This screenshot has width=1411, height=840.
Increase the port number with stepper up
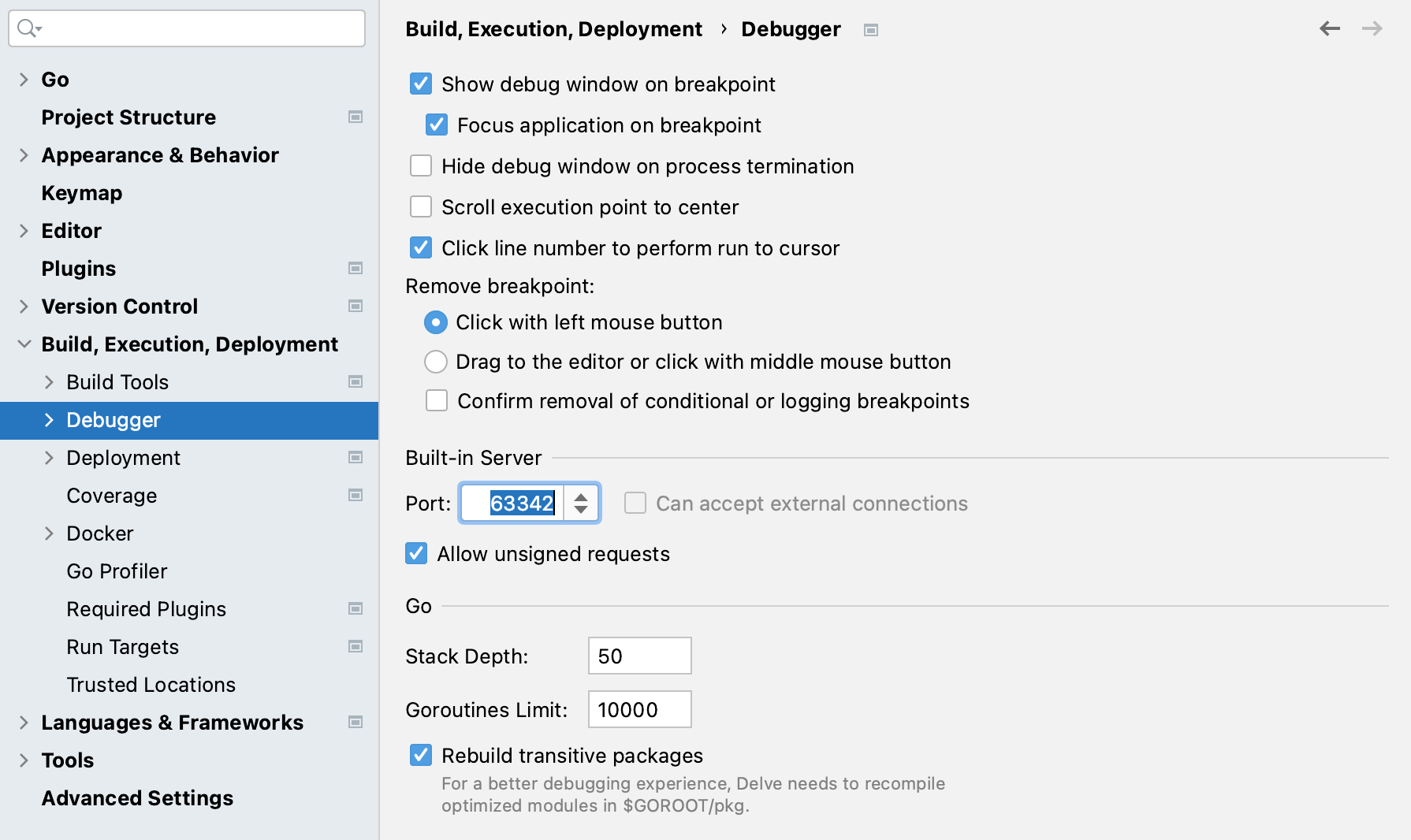coord(581,496)
